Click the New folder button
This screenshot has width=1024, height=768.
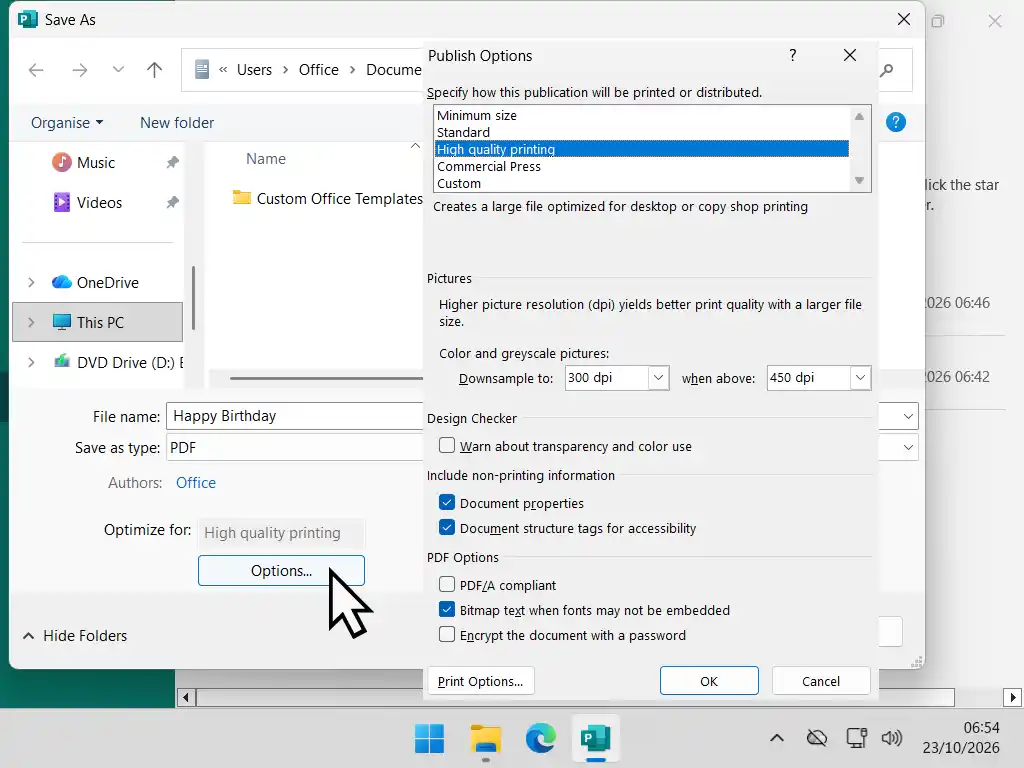(177, 123)
